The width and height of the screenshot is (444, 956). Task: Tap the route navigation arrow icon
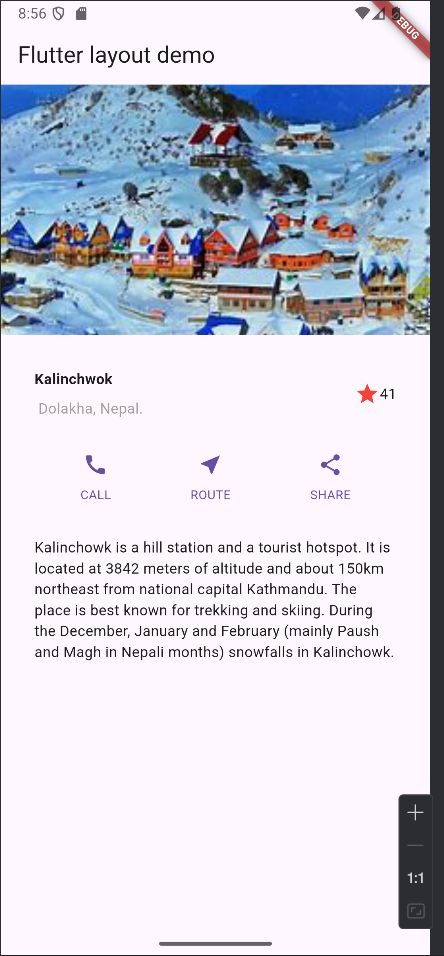click(x=210, y=465)
